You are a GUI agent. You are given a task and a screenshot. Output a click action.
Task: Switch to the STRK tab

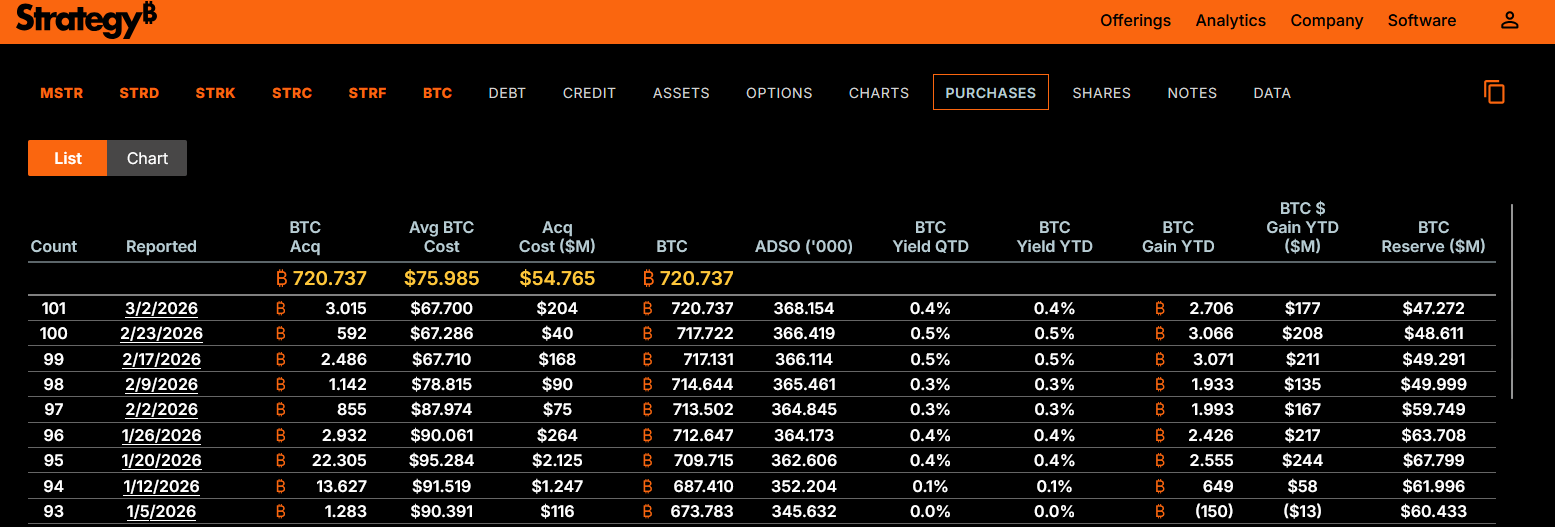click(215, 93)
